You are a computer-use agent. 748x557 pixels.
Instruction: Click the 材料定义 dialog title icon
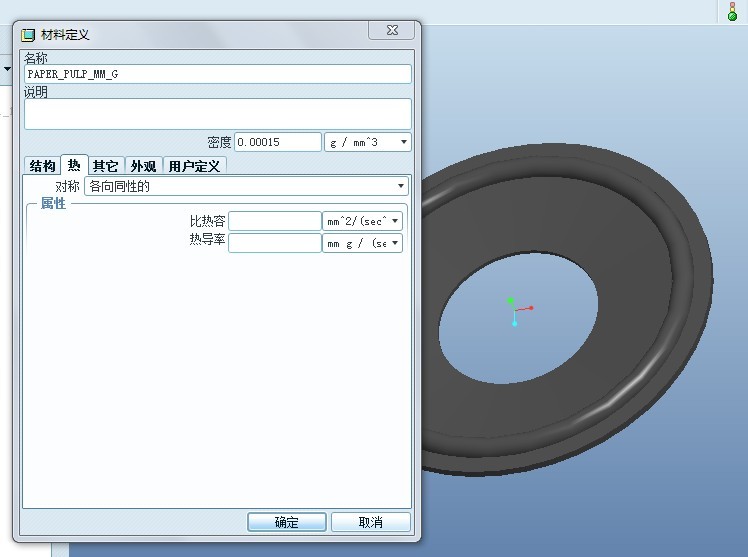click(29, 35)
